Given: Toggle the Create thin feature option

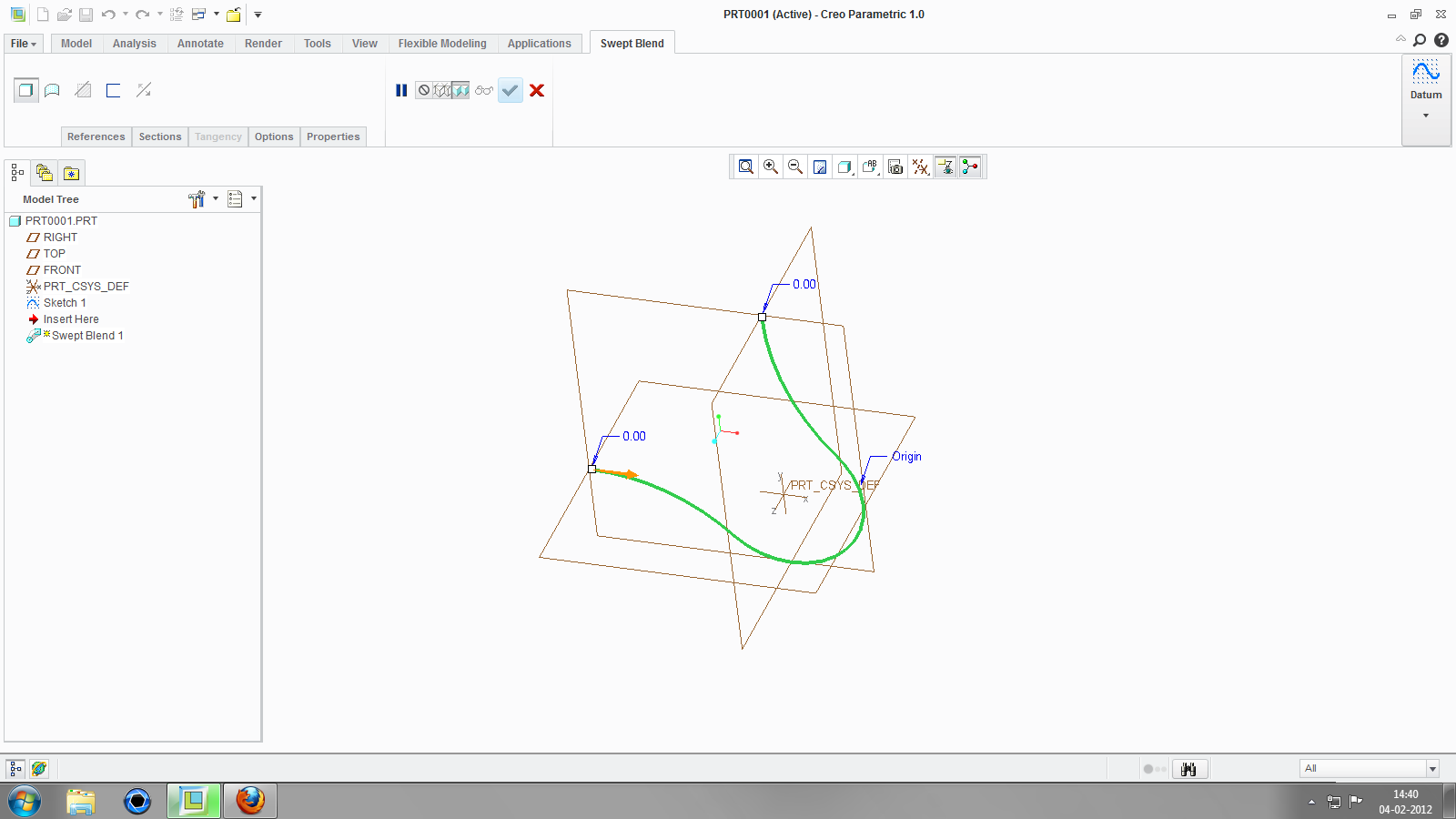Looking at the screenshot, I should click(113, 90).
